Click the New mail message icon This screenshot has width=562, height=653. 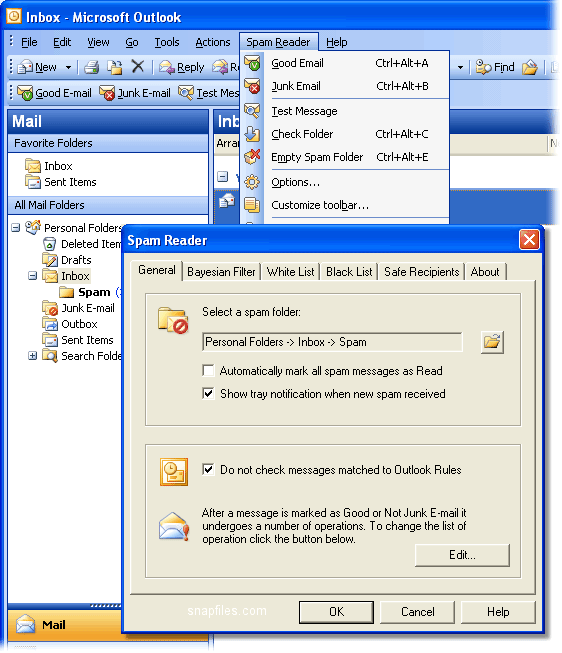25,67
